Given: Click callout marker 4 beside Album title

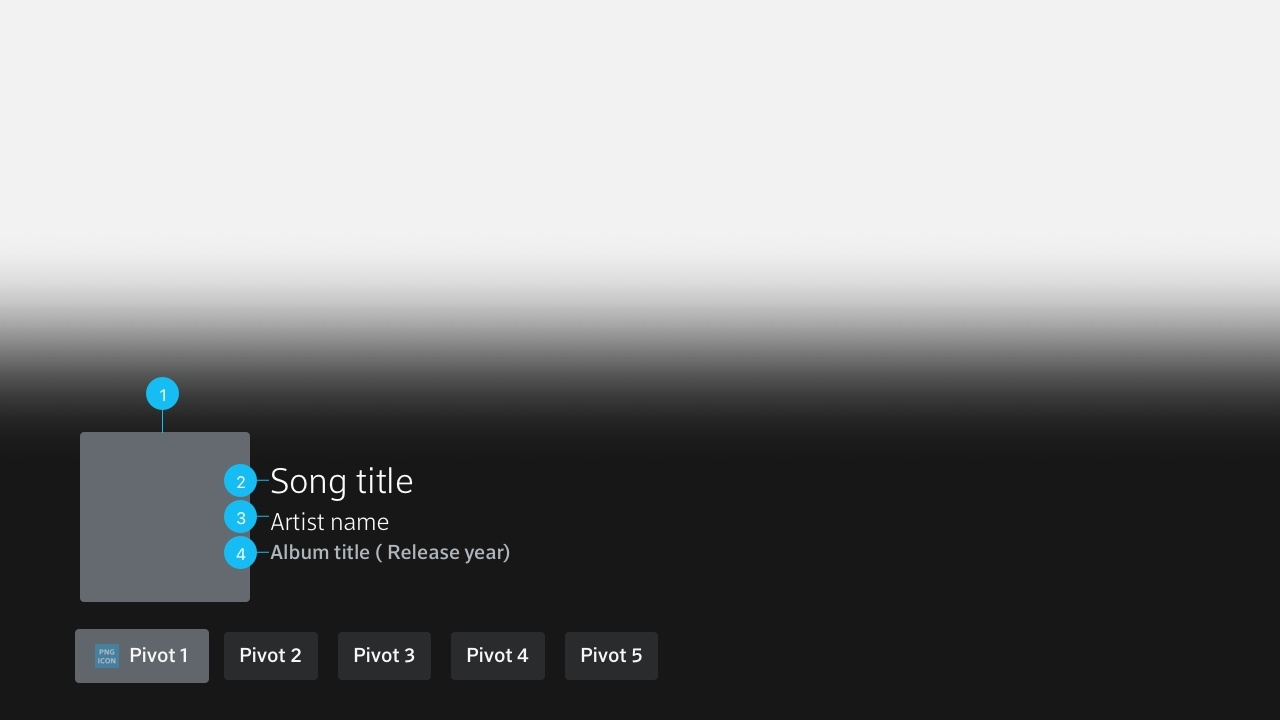Looking at the screenshot, I should (x=240, y=553).
